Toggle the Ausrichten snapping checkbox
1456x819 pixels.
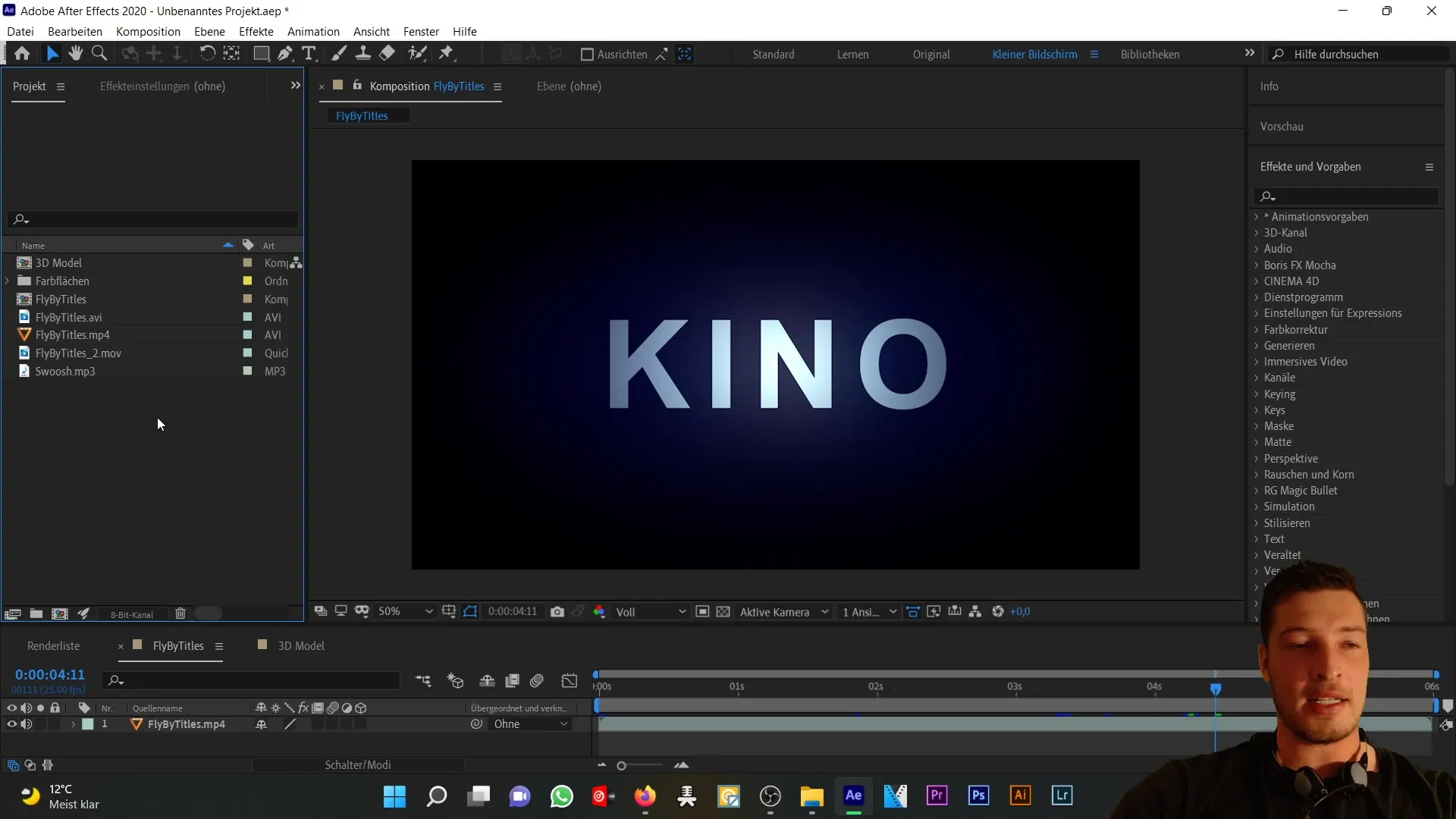[x=587, y=55]
